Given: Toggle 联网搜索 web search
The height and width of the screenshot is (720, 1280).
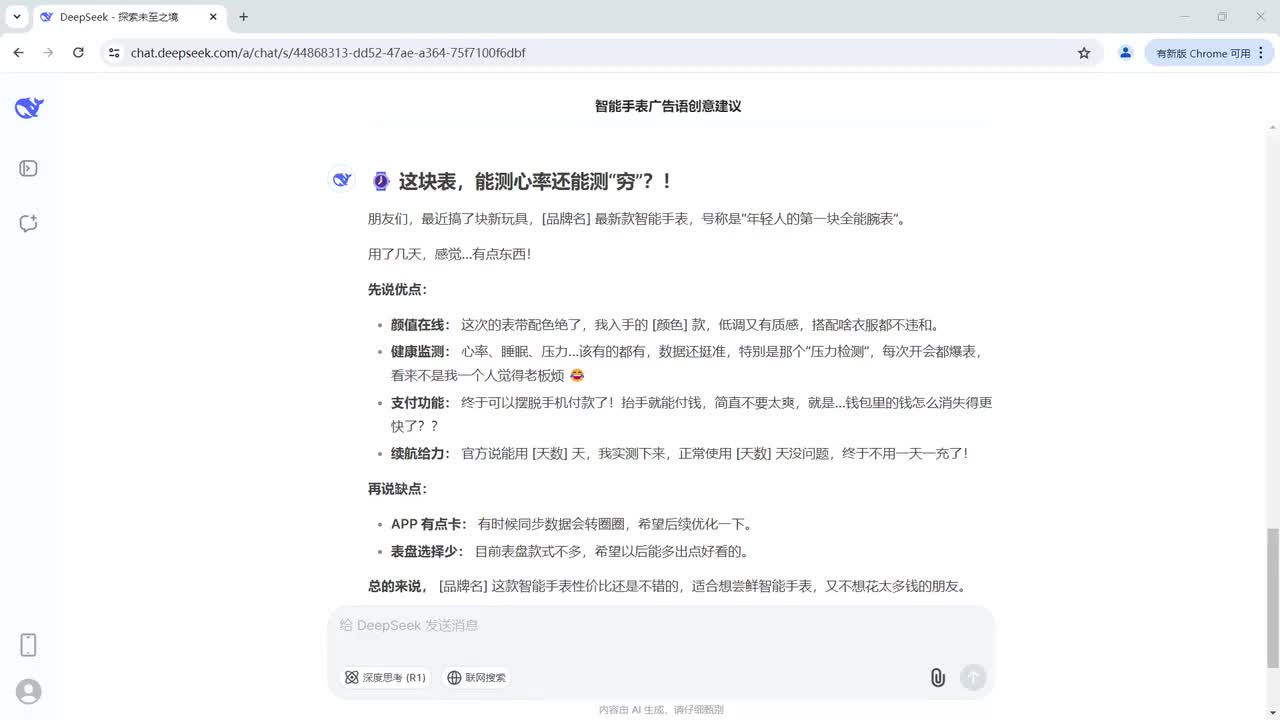Looking at the screenshot, I should click(x=476, y=677).
